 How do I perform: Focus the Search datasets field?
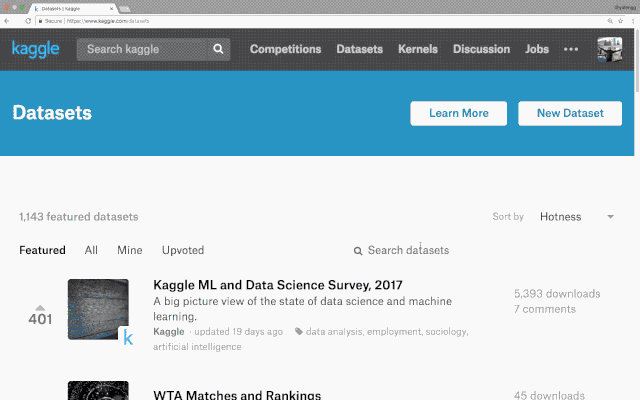(408, 250)
